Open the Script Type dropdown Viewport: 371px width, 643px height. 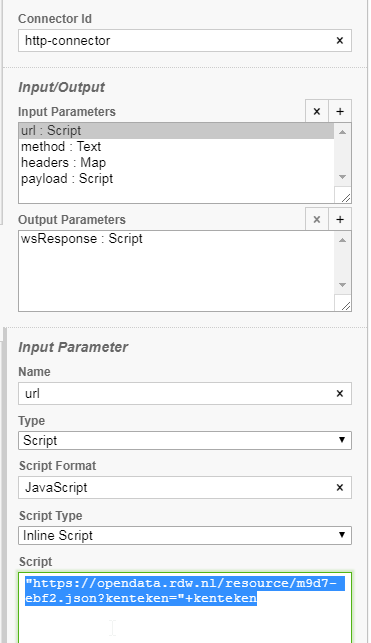(185, 535)
